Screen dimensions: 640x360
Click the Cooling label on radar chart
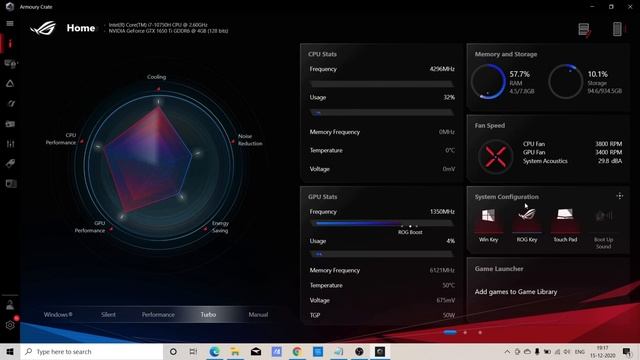156,77
